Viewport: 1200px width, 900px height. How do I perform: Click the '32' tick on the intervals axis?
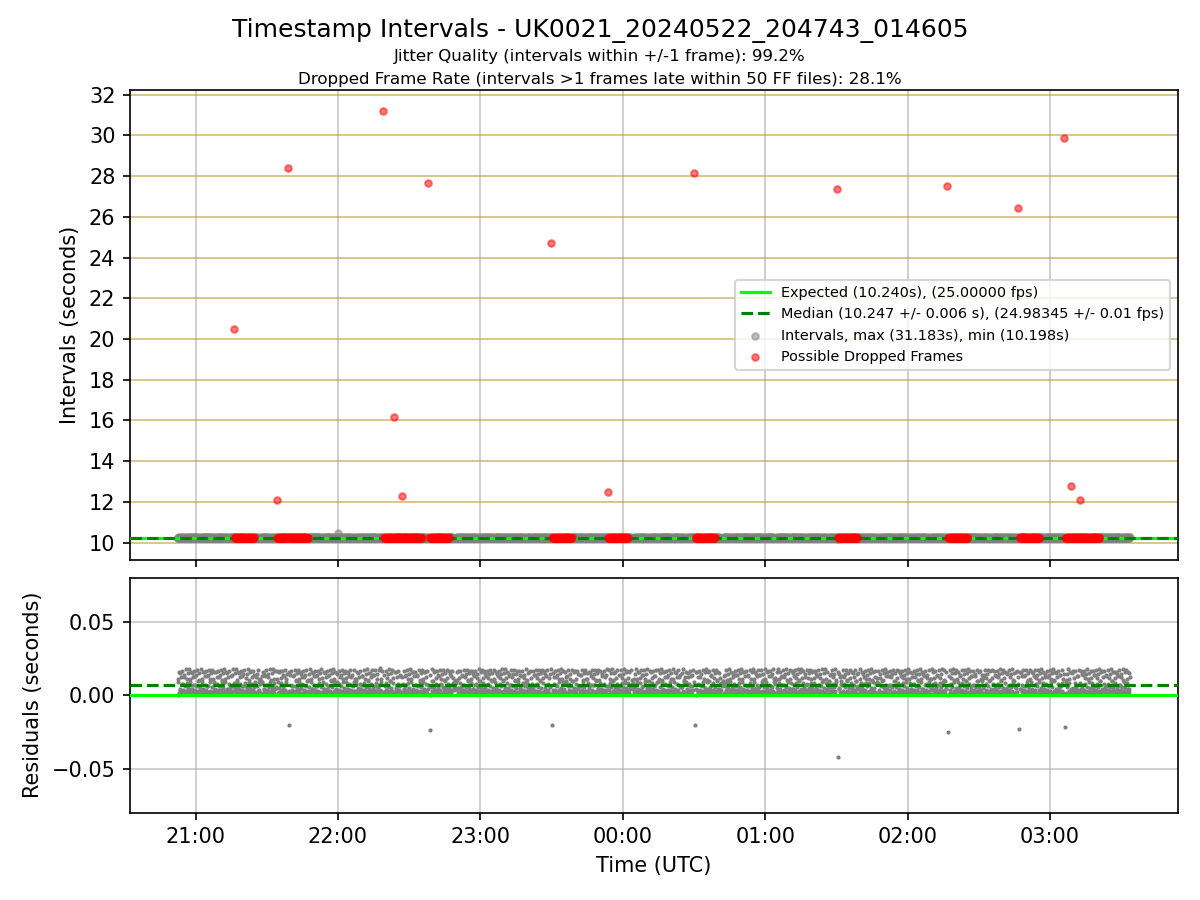click(x=104, y=95)
